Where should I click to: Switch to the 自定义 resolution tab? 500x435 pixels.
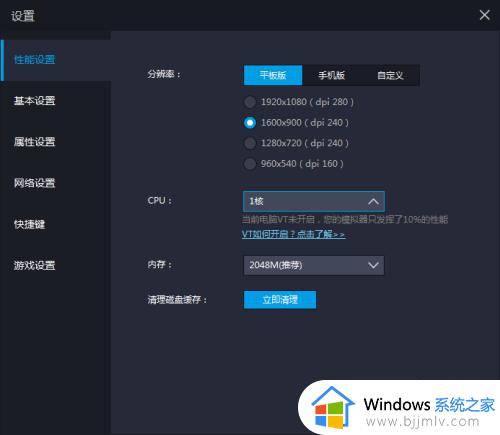[390, 75]
